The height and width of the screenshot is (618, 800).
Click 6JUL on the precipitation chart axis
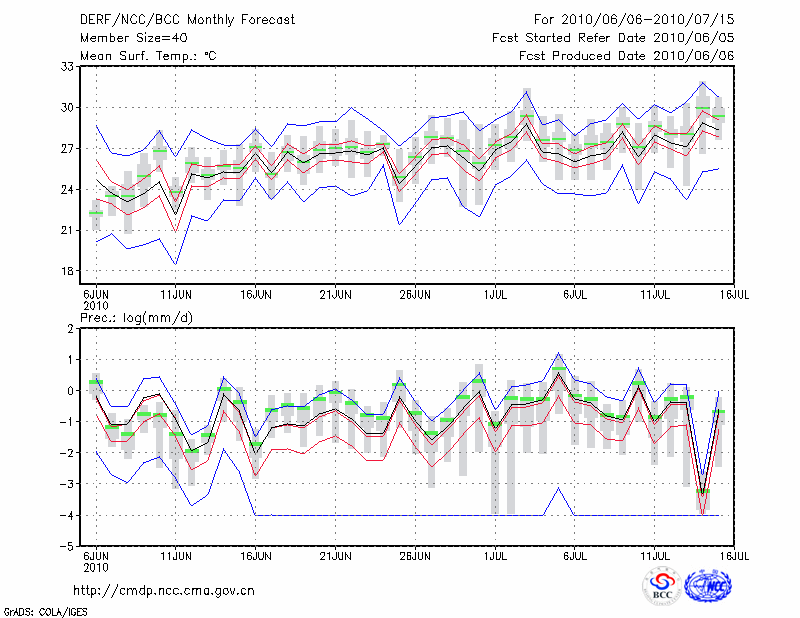(574, 556)
